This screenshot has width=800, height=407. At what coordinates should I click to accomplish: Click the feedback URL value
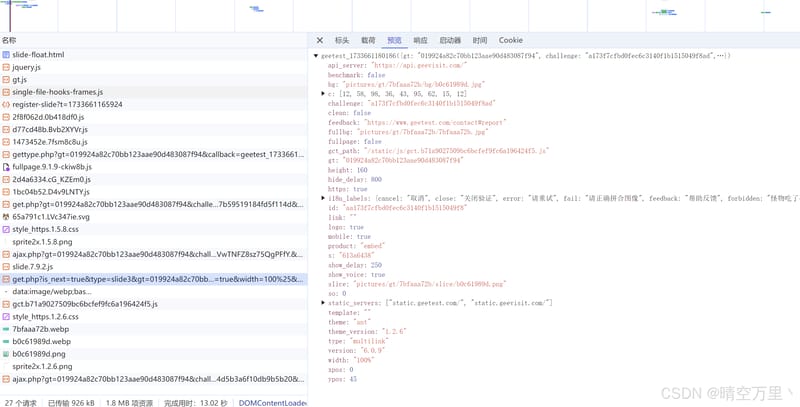[435, 122]
